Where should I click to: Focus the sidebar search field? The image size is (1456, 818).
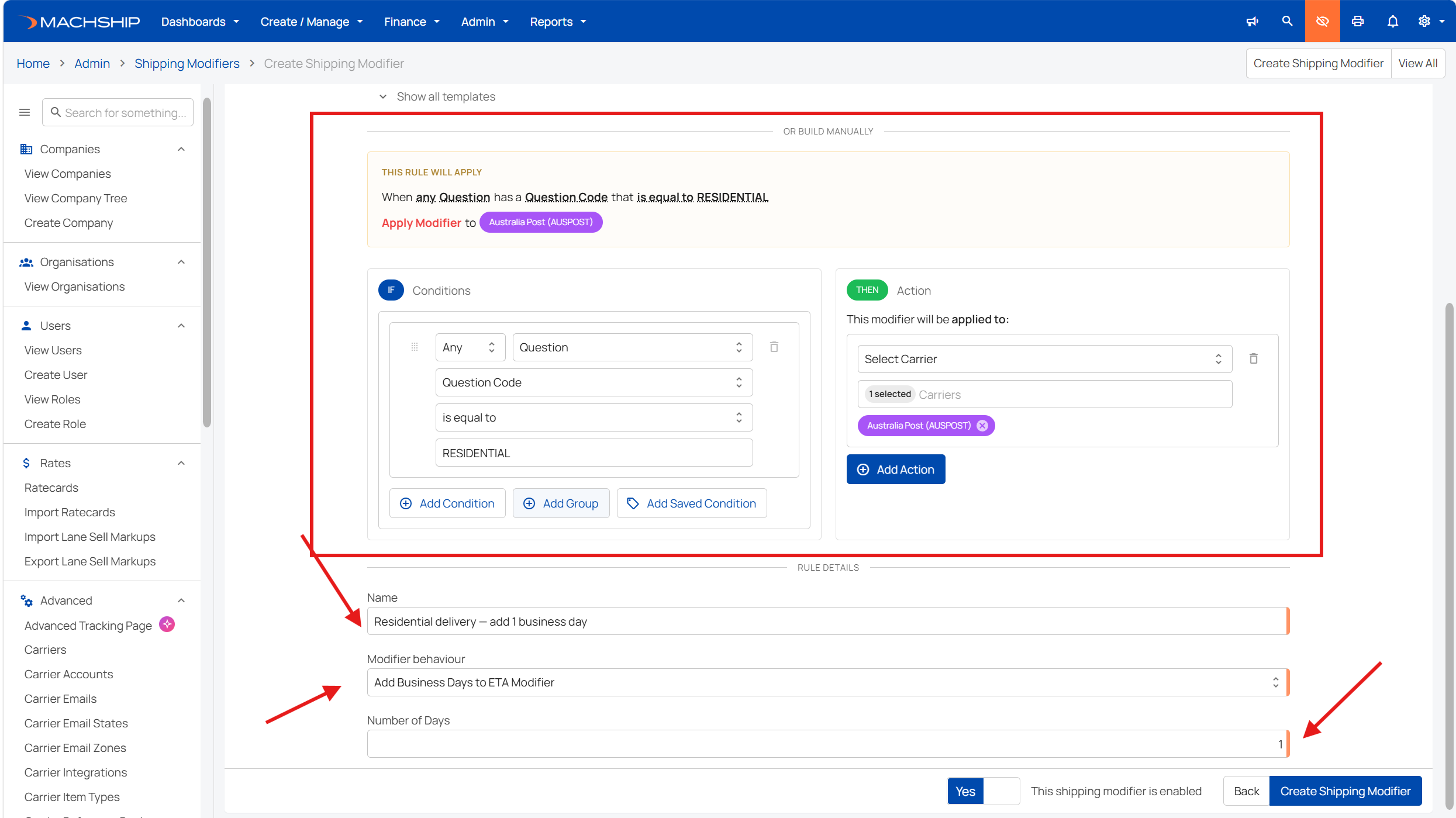point(118,112)
